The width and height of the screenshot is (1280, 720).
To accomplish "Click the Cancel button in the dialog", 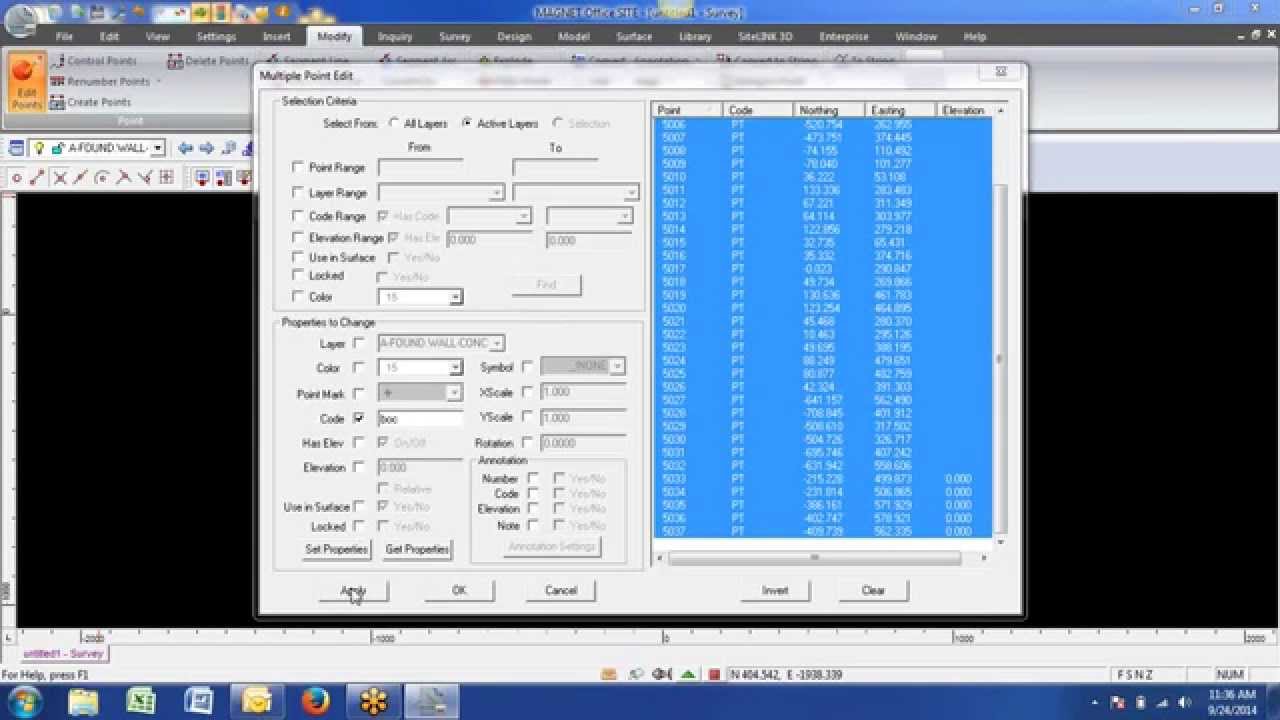I will tap(561, 591).
